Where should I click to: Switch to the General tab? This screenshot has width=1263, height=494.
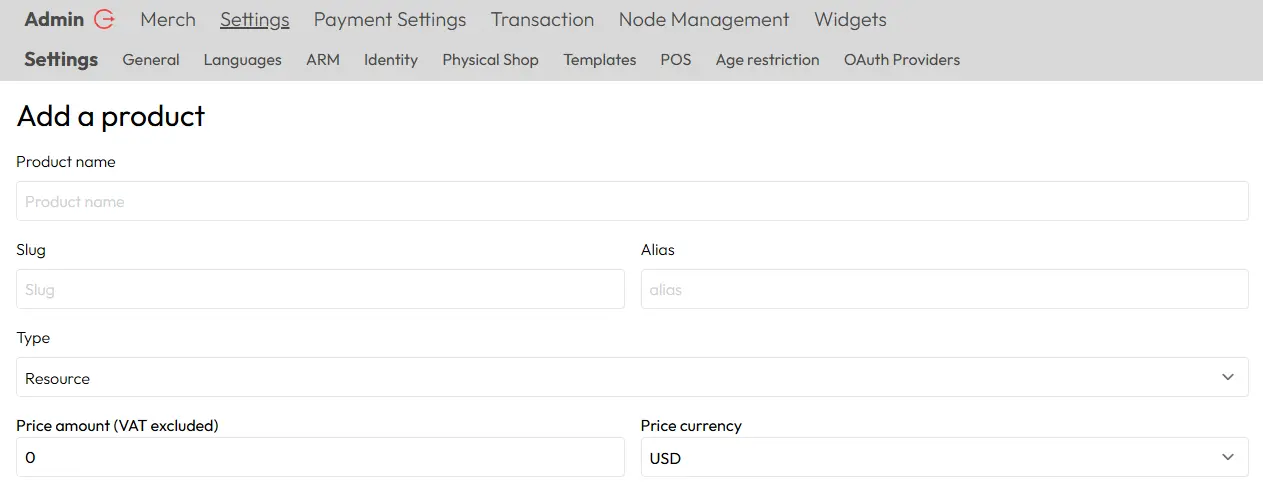pos(151,60)
